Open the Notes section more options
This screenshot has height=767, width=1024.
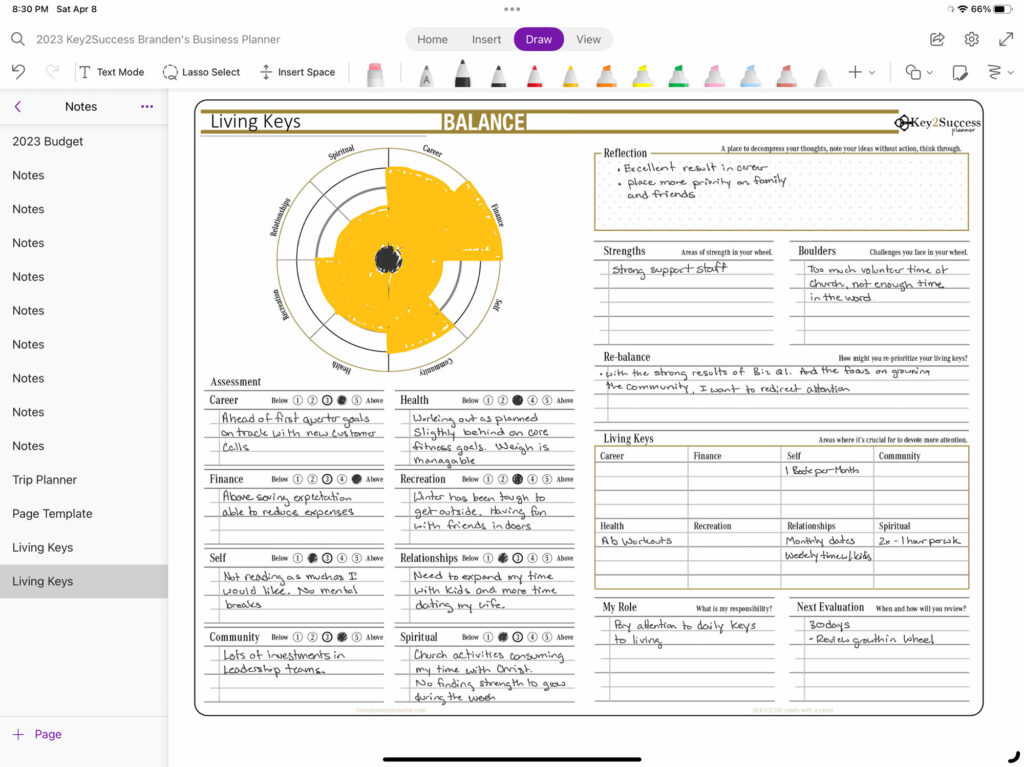pyautogui.click(x=147, y=106)
